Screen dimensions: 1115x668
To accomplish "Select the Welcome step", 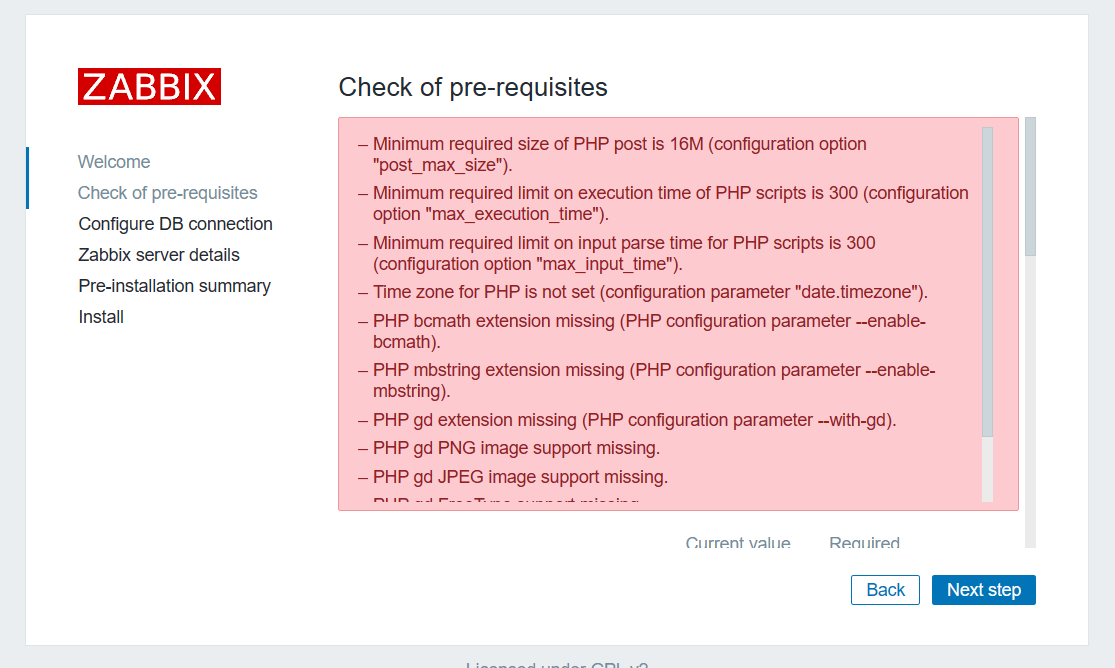I will (x=114, y=162).
